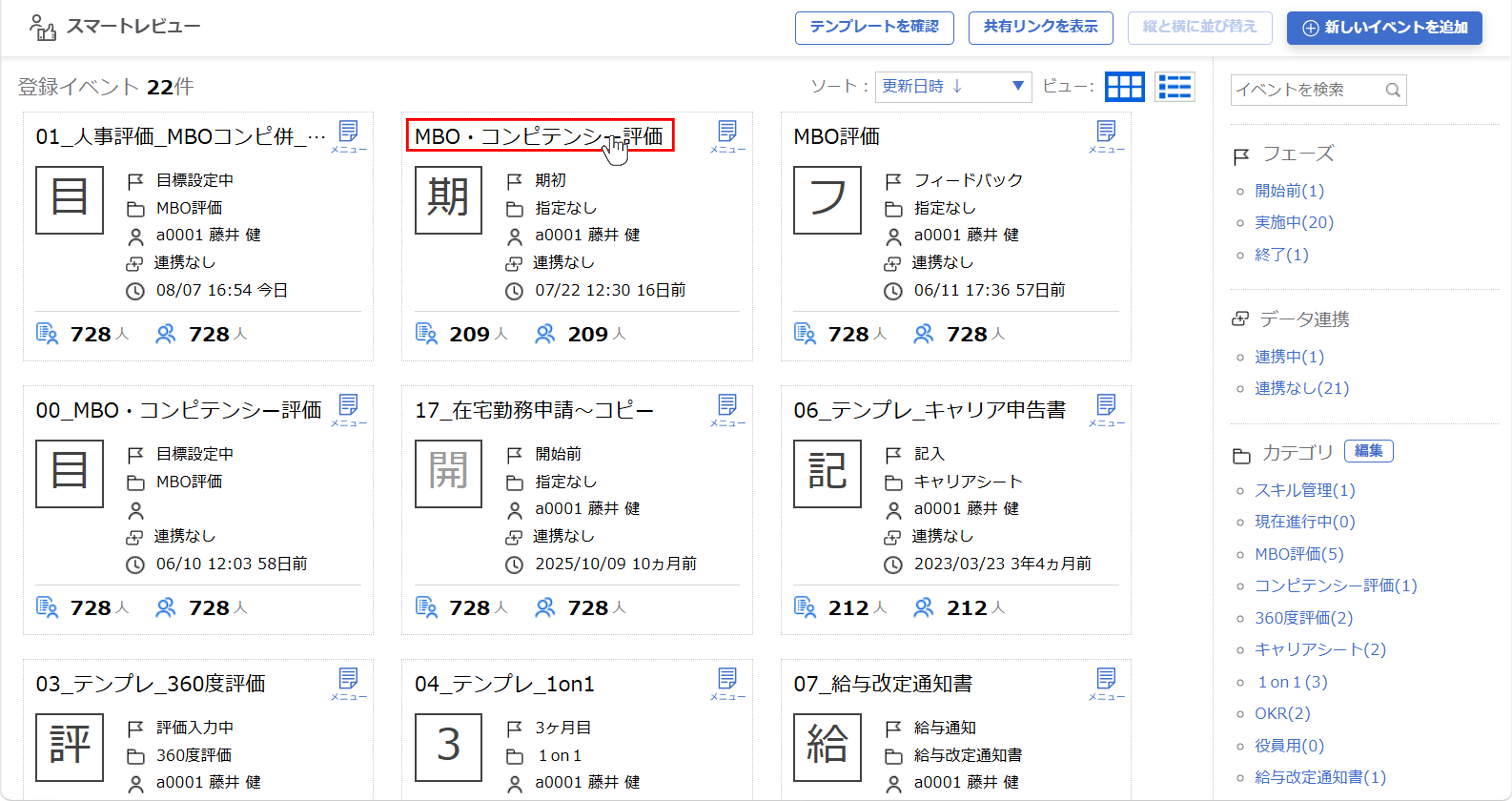Switch to list view
Screen dimensions: 1512x801
click(1175, 87)
